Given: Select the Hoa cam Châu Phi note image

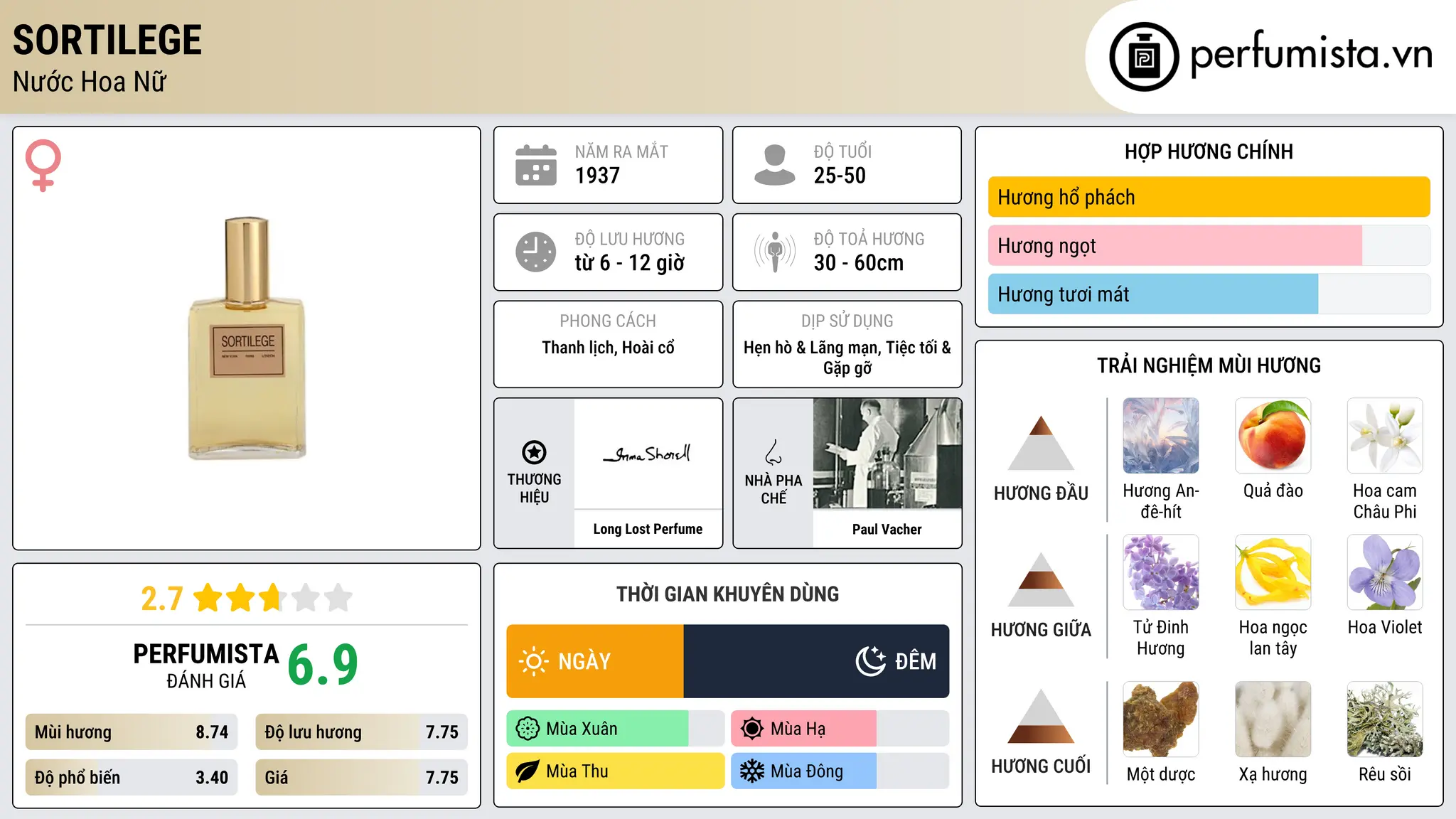Looking at the screenshot, I should (x=1385, y=436).
